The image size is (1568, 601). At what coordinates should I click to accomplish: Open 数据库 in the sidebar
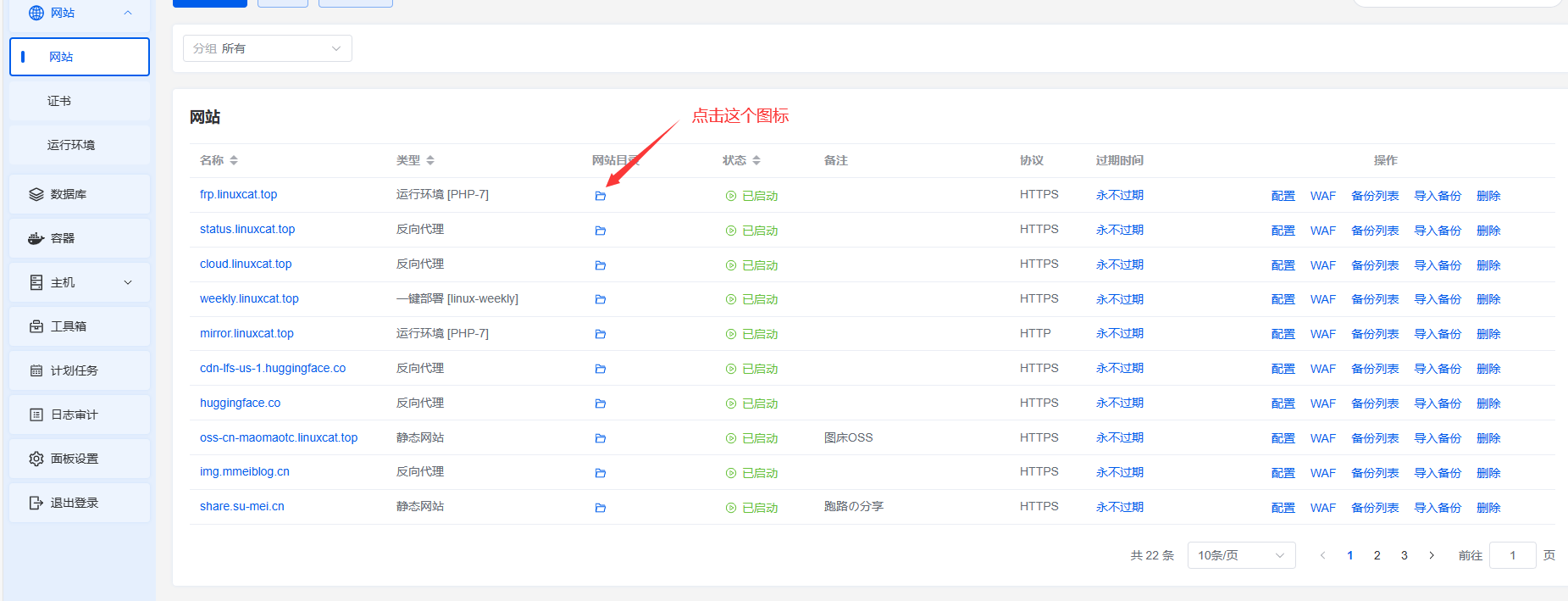[80, 194]
